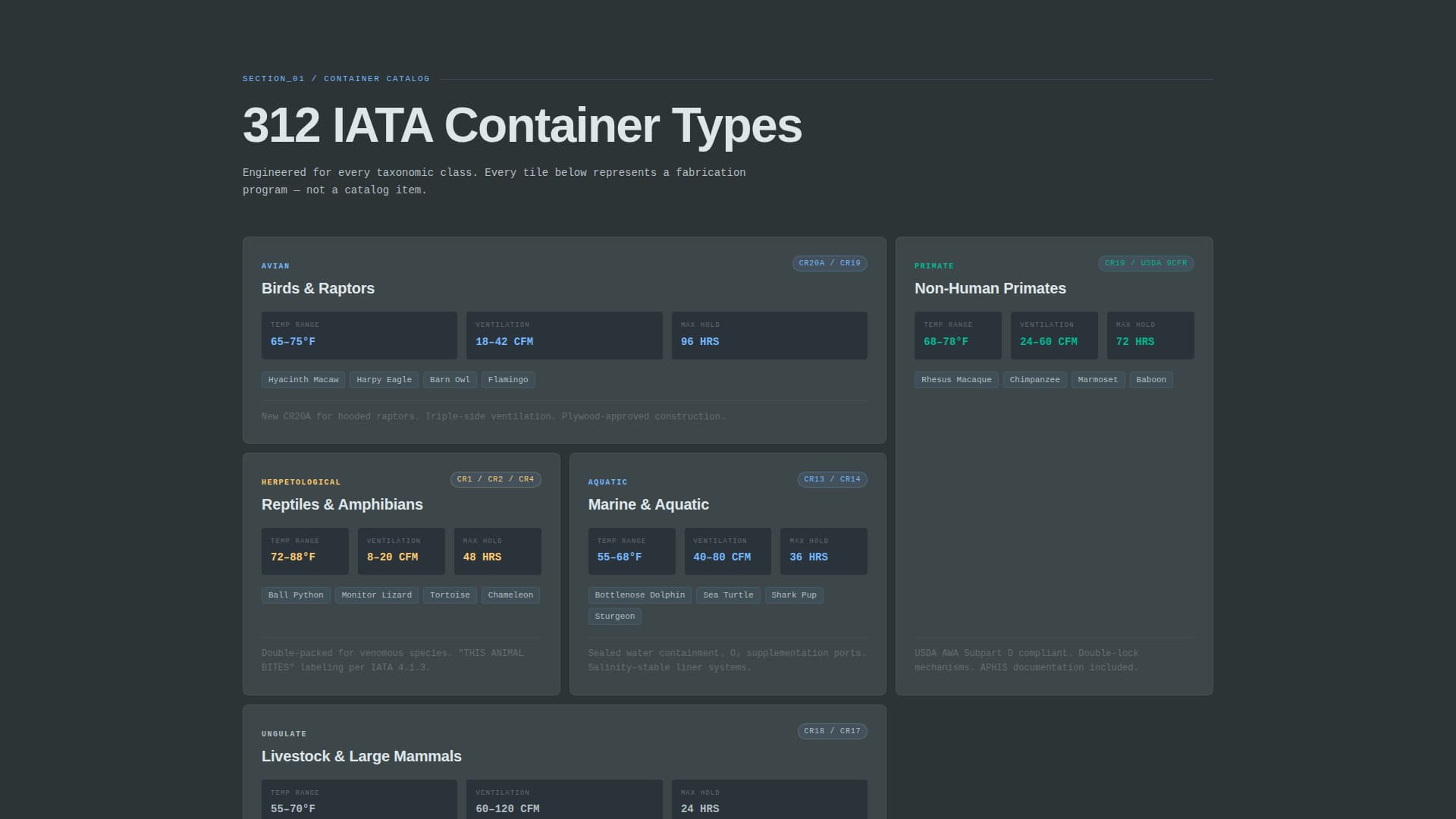Select the CR19 / USDA 9CFR badge
Viewport: 1456px width, 819px height.
[1146, 263]
